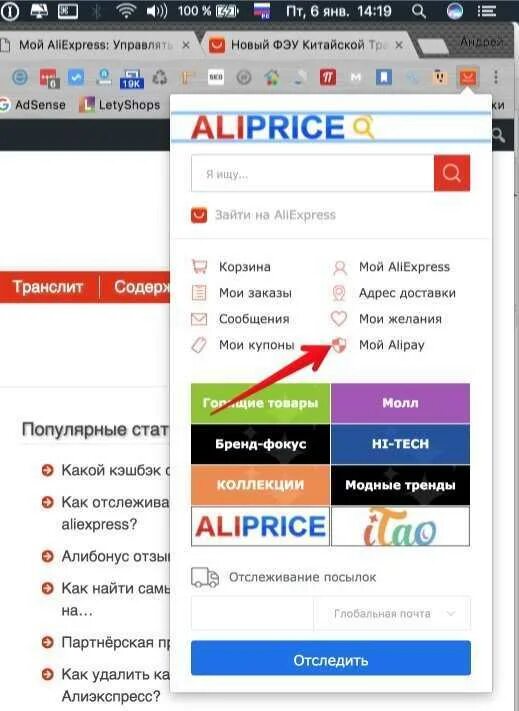Open the Мой Alipay shield icon
Image resolution: width=519 pixels, height=711 pixels.
pos(339,345)
